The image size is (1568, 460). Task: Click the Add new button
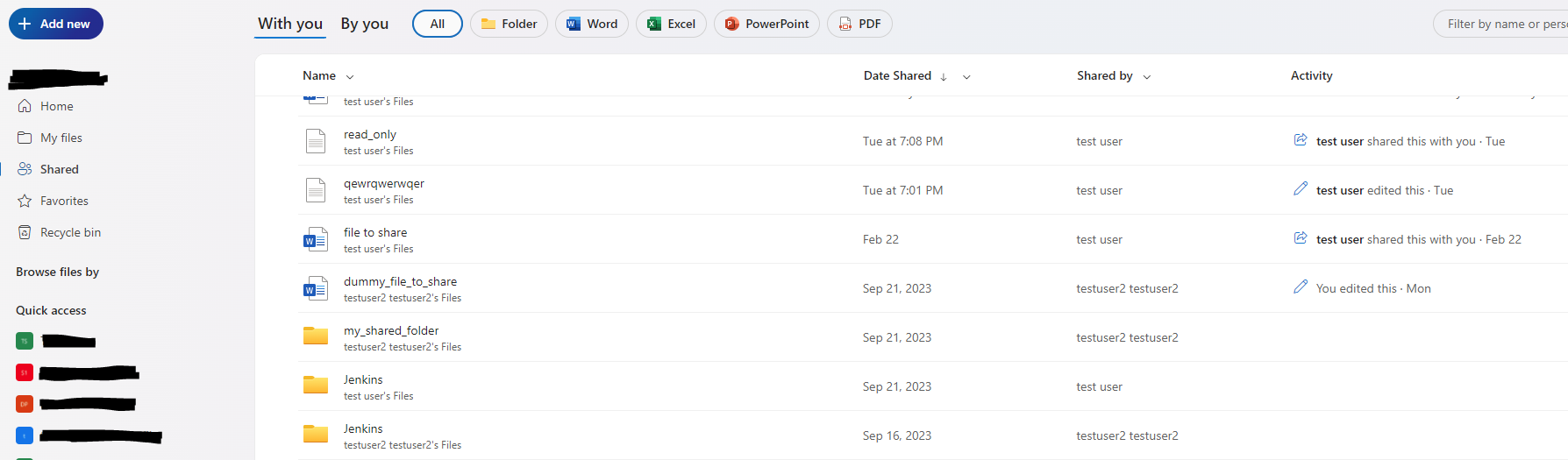point(56,24)
